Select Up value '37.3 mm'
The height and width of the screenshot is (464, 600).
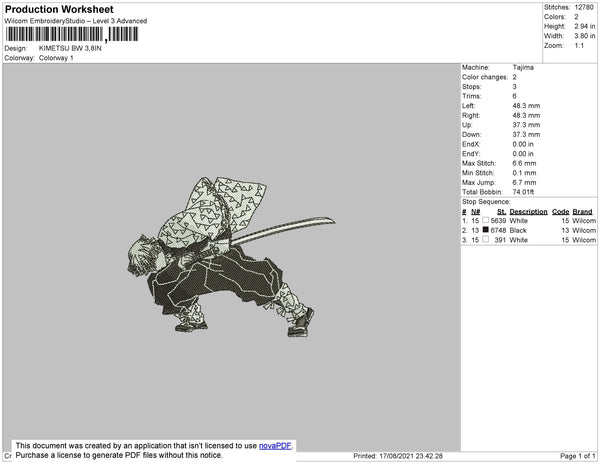click(526, 125)
